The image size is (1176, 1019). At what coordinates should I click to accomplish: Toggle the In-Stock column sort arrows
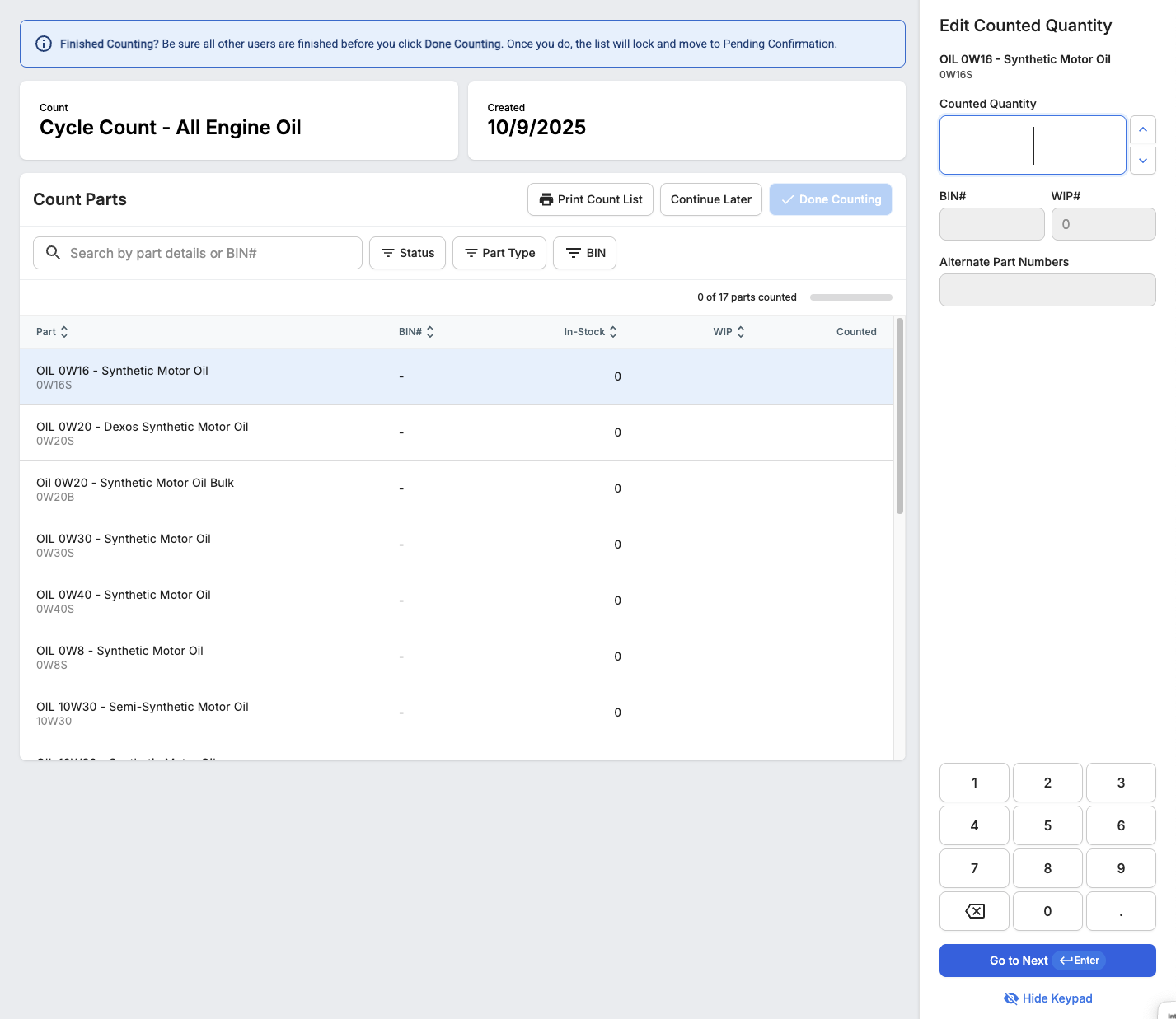click(612, 331)
